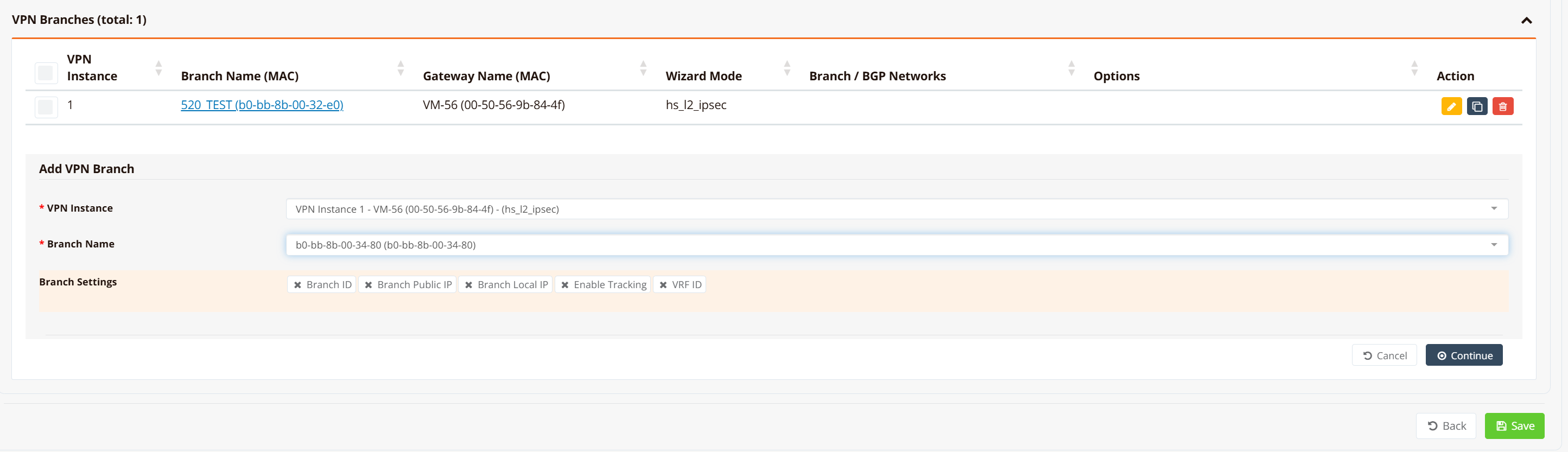Remove the Branch ID tag
The image size is (1568, 452).
pyautogui.click(x=297, y=285)
